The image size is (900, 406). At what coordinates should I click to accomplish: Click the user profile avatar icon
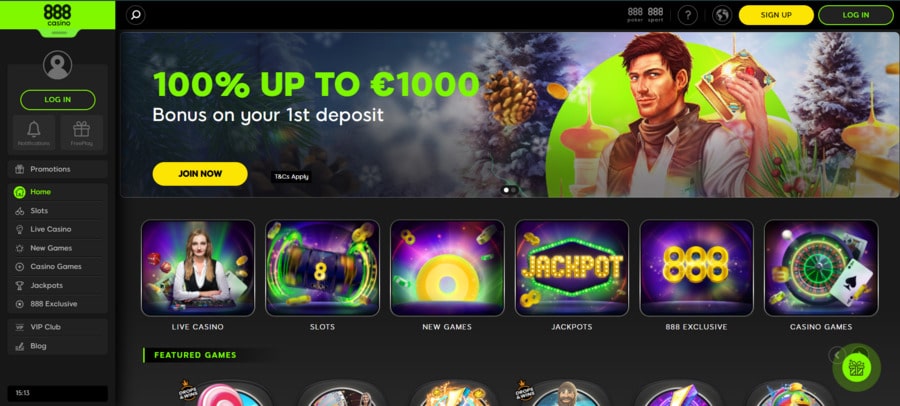tap(57, 65)
